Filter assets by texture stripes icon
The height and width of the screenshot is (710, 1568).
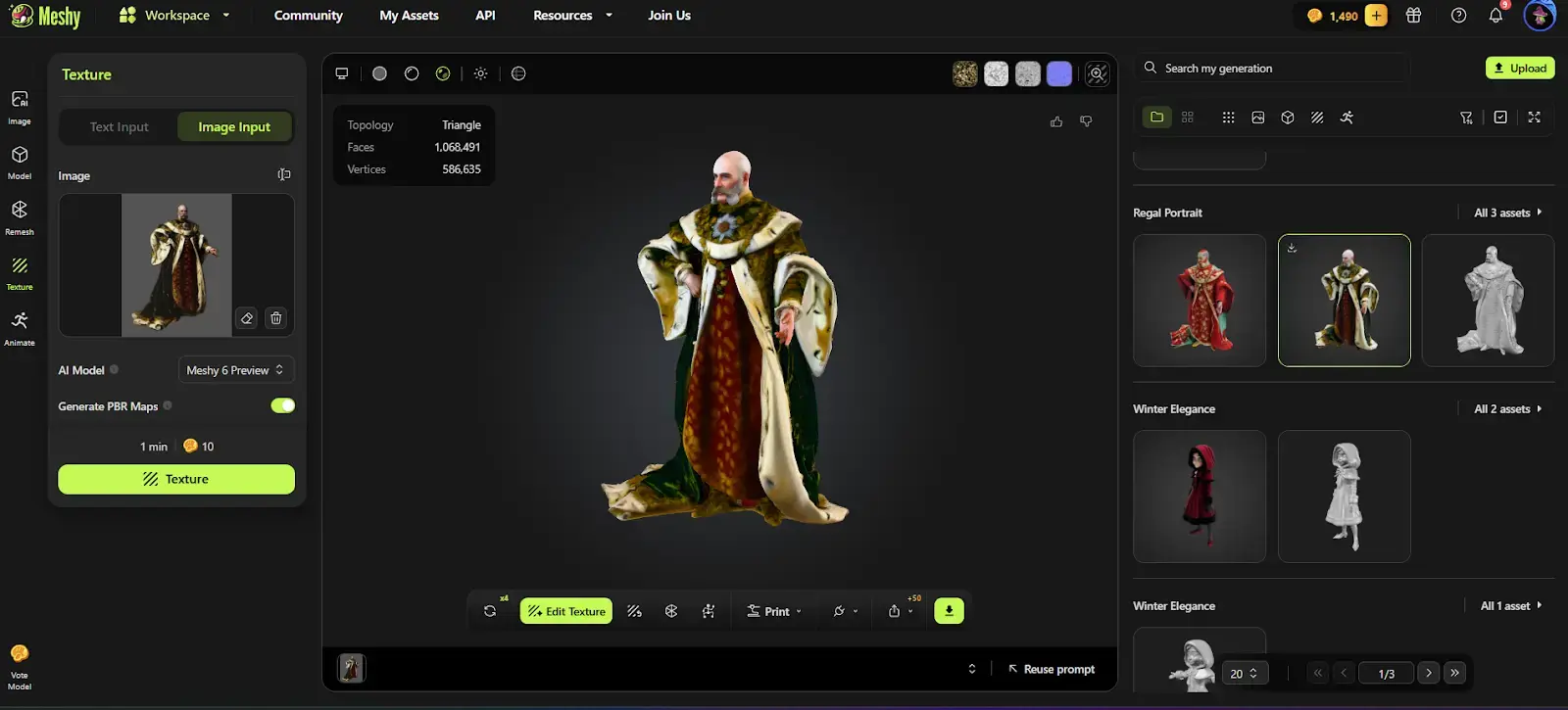pyautogui.click(x=1317, y=118)
